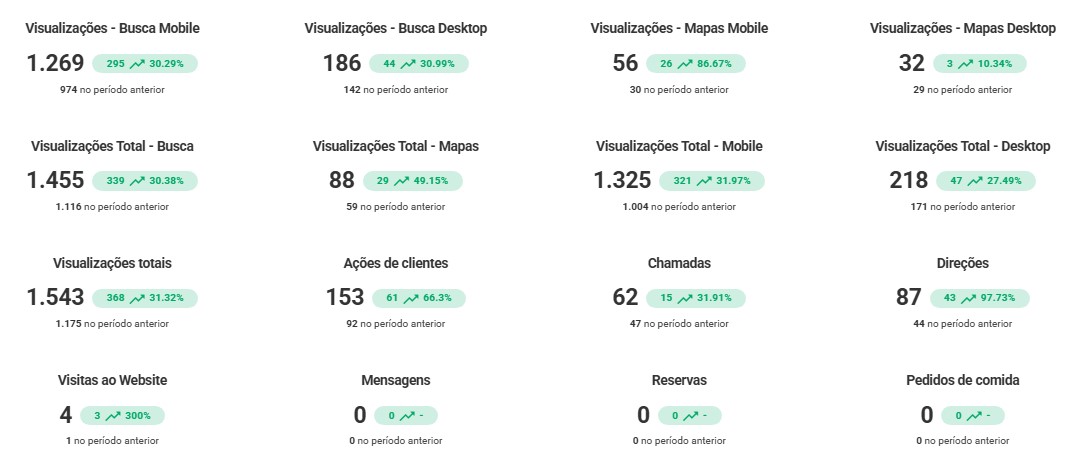Screen dimensions: 1089x469
Task: Click the 27.49% badge for Total Desktop
Action: pos(985,181)
